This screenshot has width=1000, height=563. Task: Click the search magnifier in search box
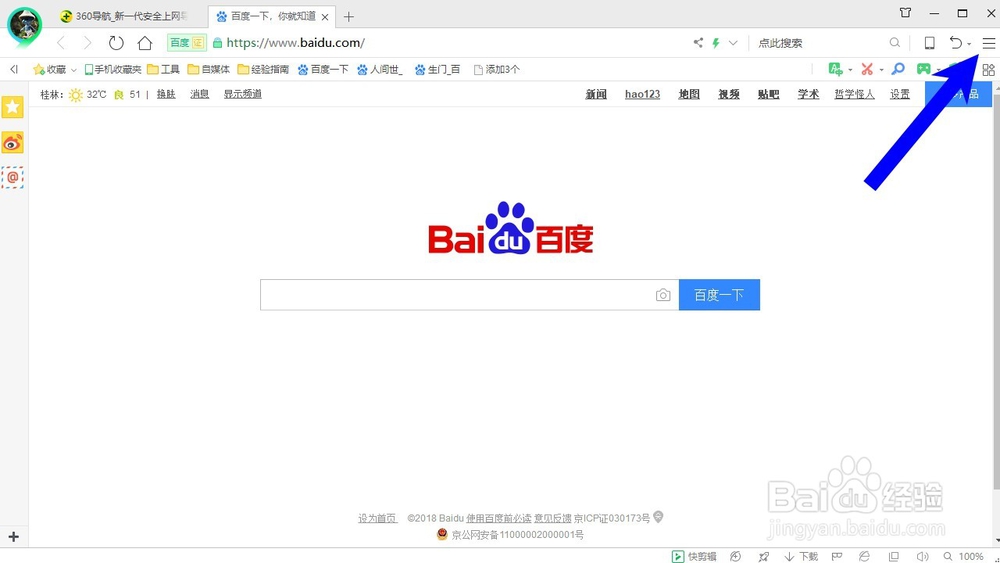click(895, 43)
